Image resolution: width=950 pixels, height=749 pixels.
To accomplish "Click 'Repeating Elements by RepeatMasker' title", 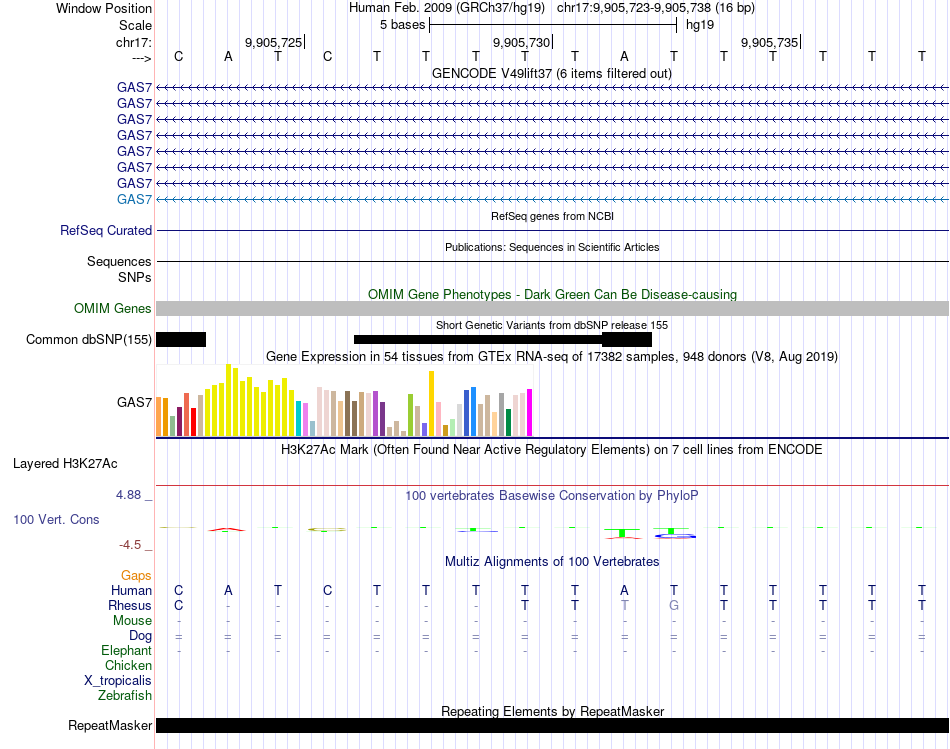I will pos(553,711).
